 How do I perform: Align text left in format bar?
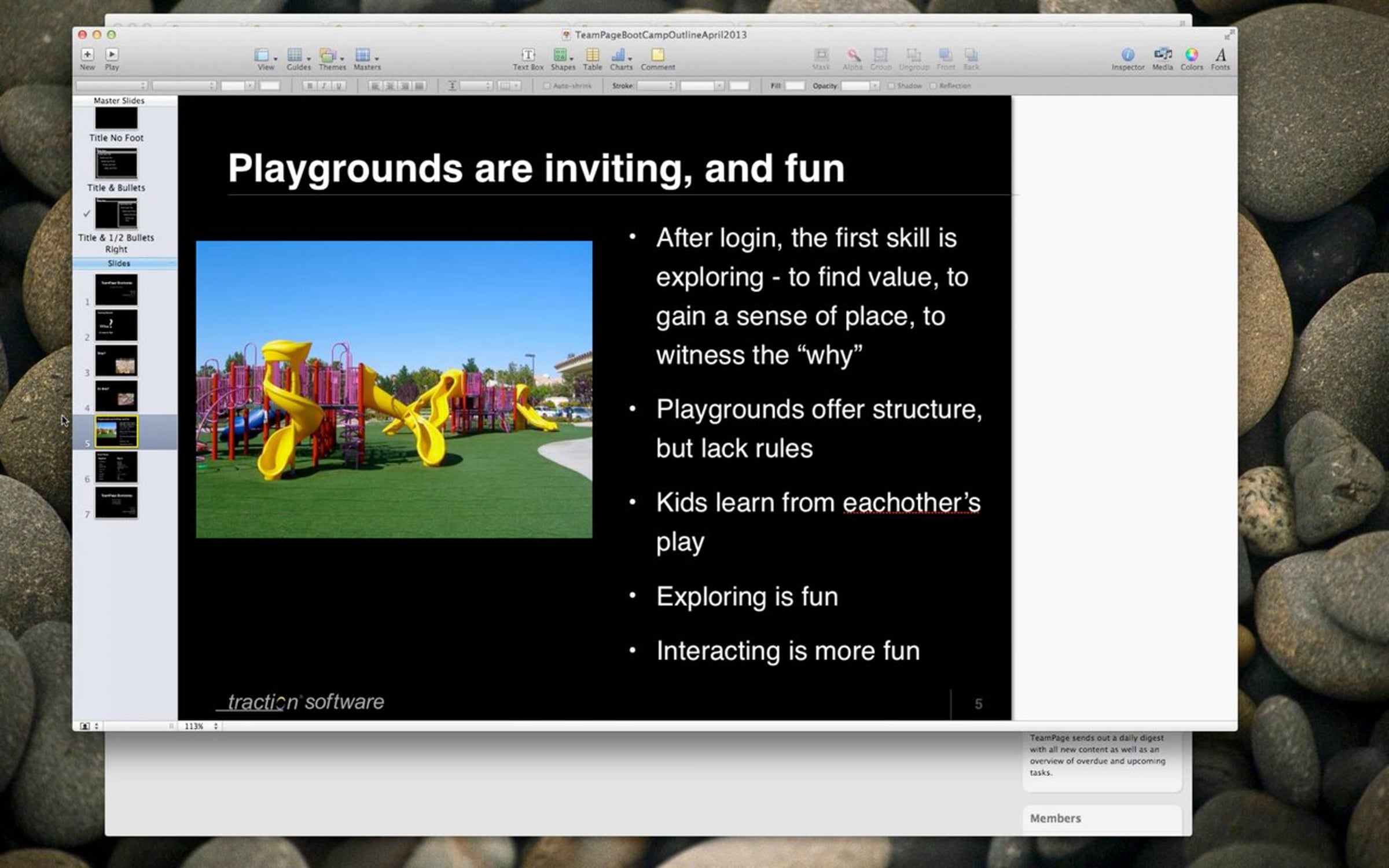point(376,86)
